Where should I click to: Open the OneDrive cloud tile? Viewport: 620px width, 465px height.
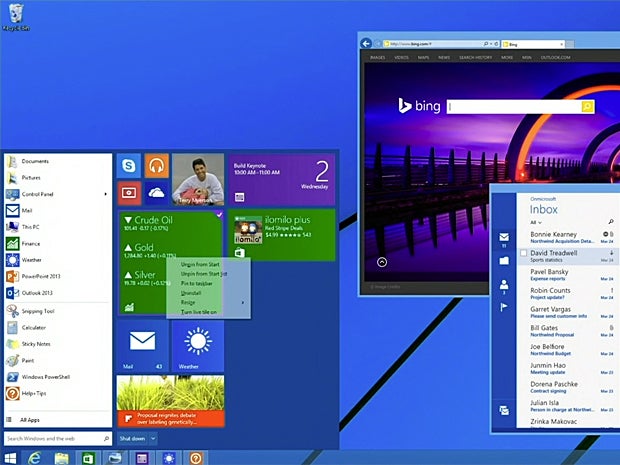click(x=156, y=193)
